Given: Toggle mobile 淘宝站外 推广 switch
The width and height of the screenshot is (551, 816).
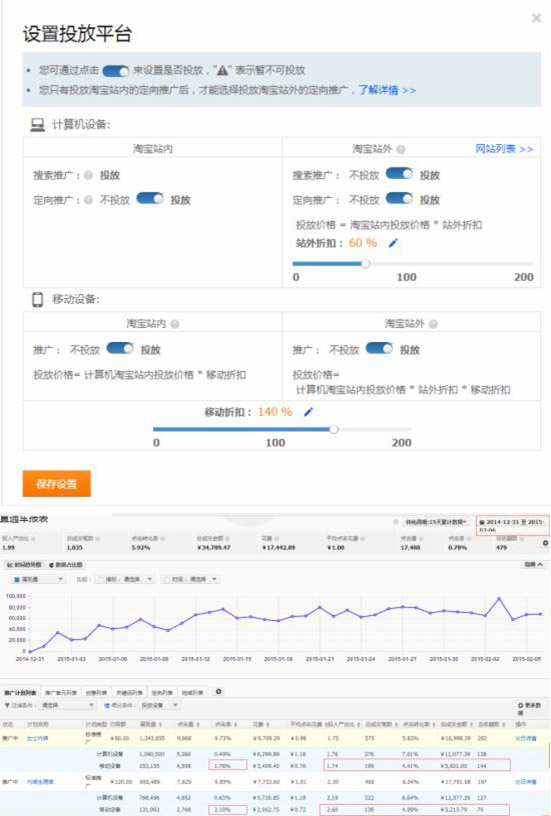Looking at the screenshot, I should click(x=379, y=349).
